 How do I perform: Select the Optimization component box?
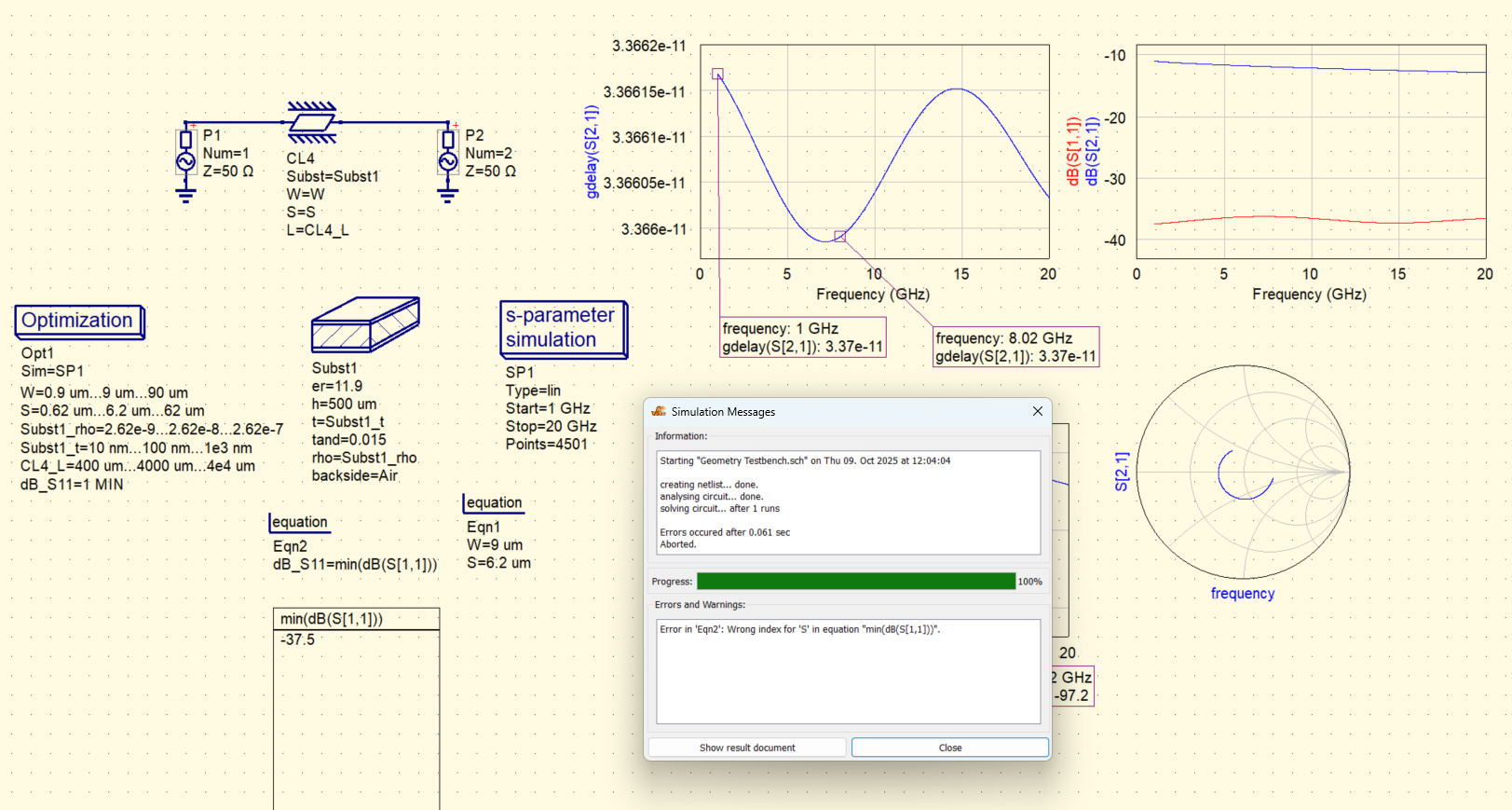(78, 321)
